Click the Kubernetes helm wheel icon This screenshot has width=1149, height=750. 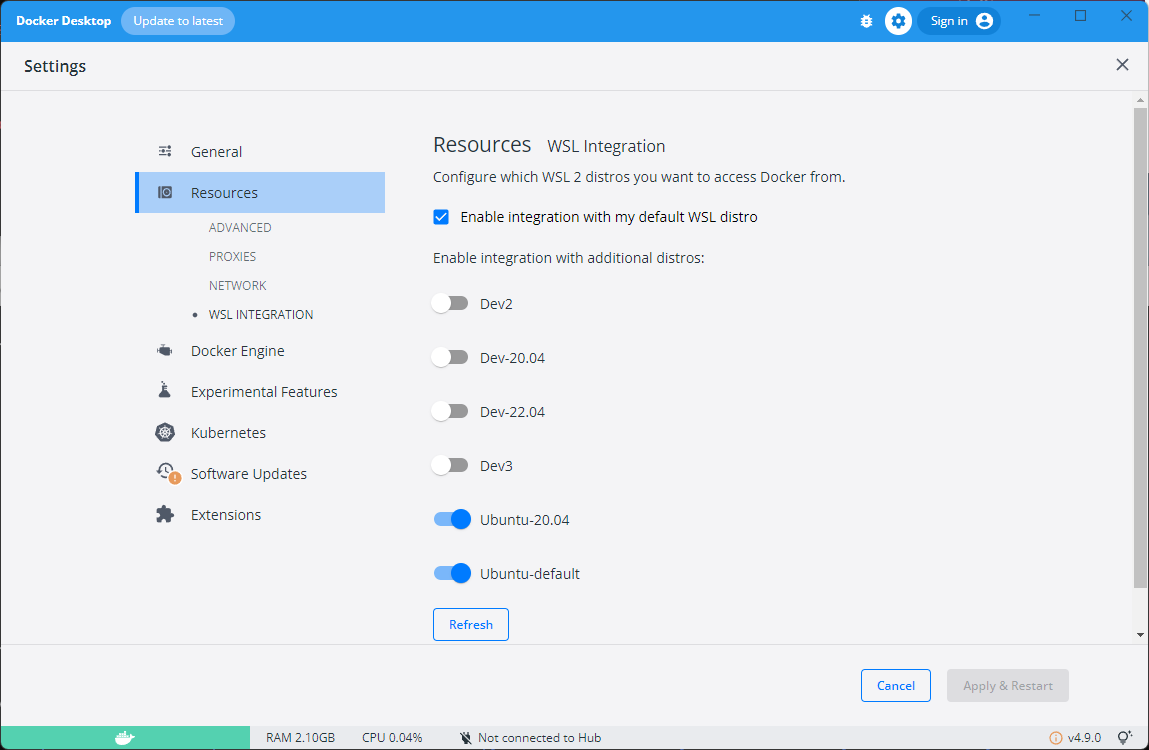click(x=165, y=433)
